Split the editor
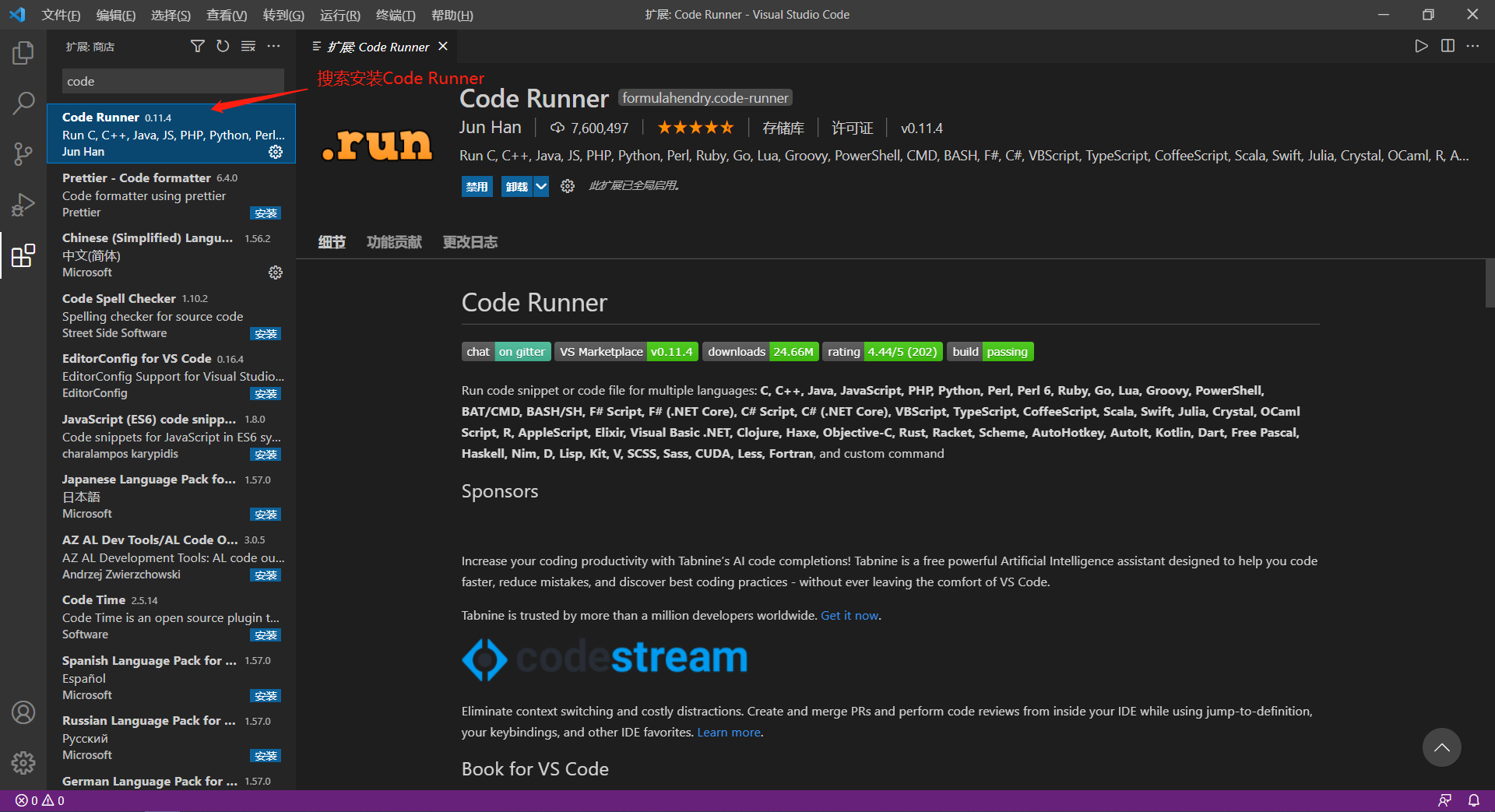 pyautogui.click(x=1448, y=46)
